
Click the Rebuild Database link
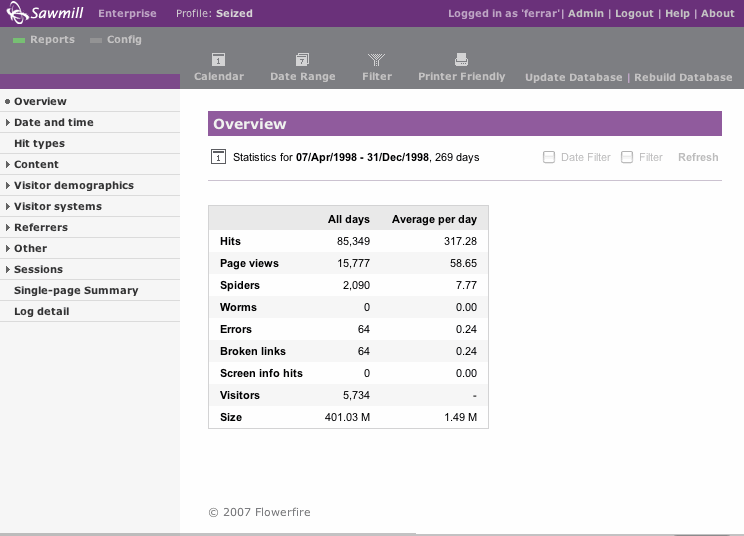click(683, 77)
